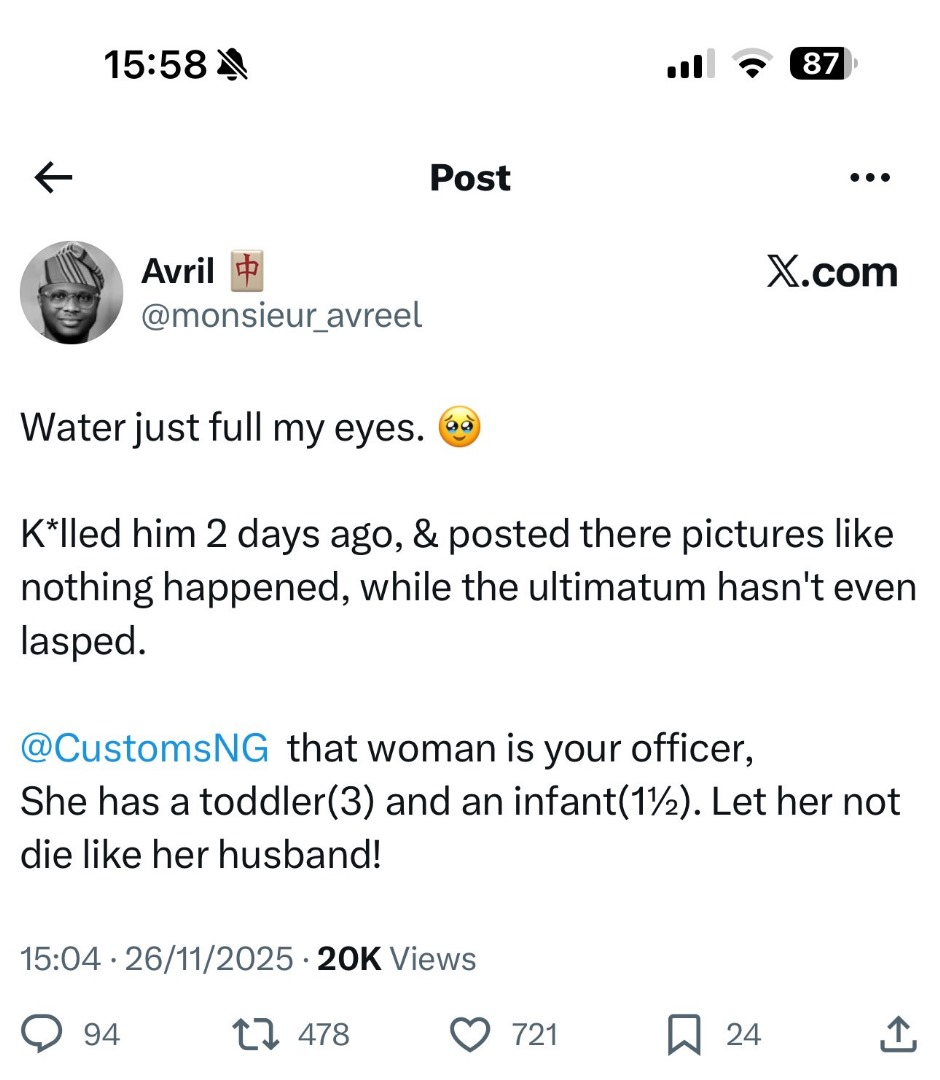
Task: Tap the 478 reposts count
Action: (323, 1034)
